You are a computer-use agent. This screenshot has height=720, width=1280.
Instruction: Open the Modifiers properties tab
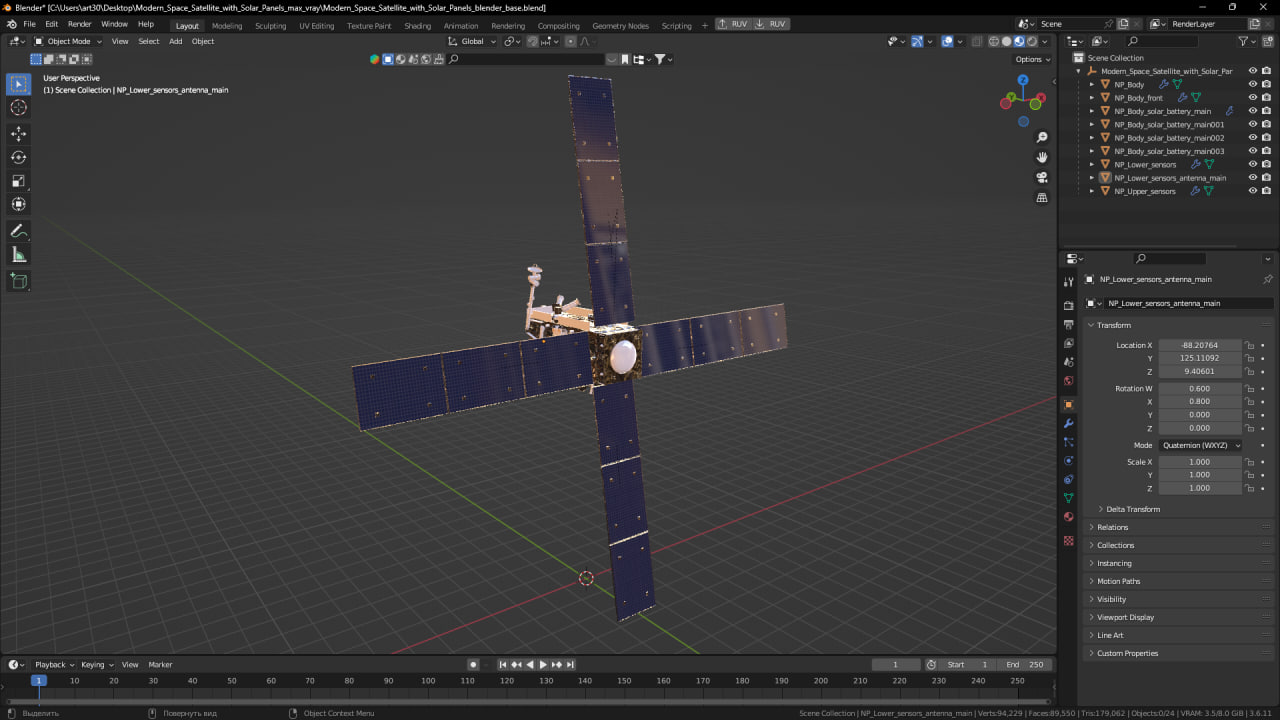click(x=1069, y=423)
